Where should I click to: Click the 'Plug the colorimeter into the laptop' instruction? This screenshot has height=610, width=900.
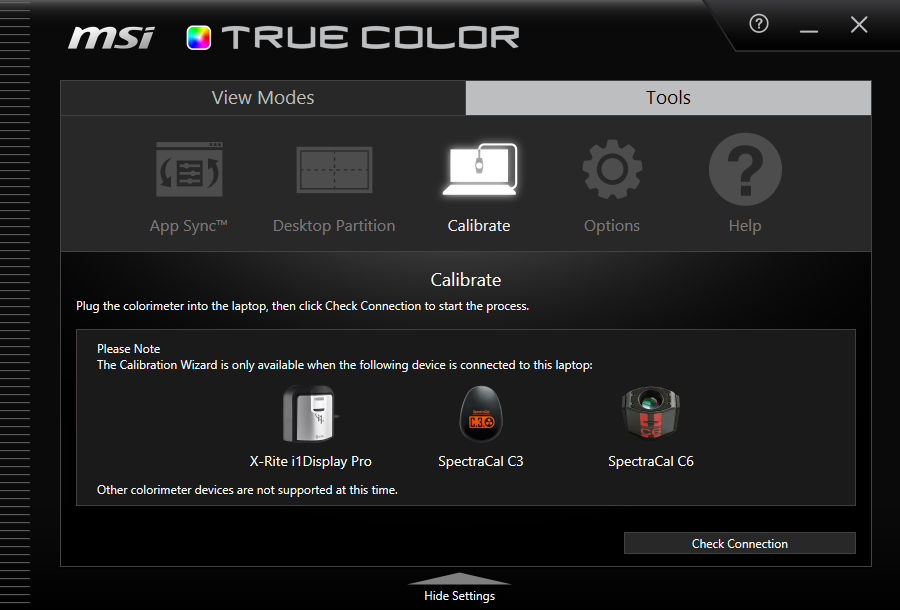tap(302, 306)
